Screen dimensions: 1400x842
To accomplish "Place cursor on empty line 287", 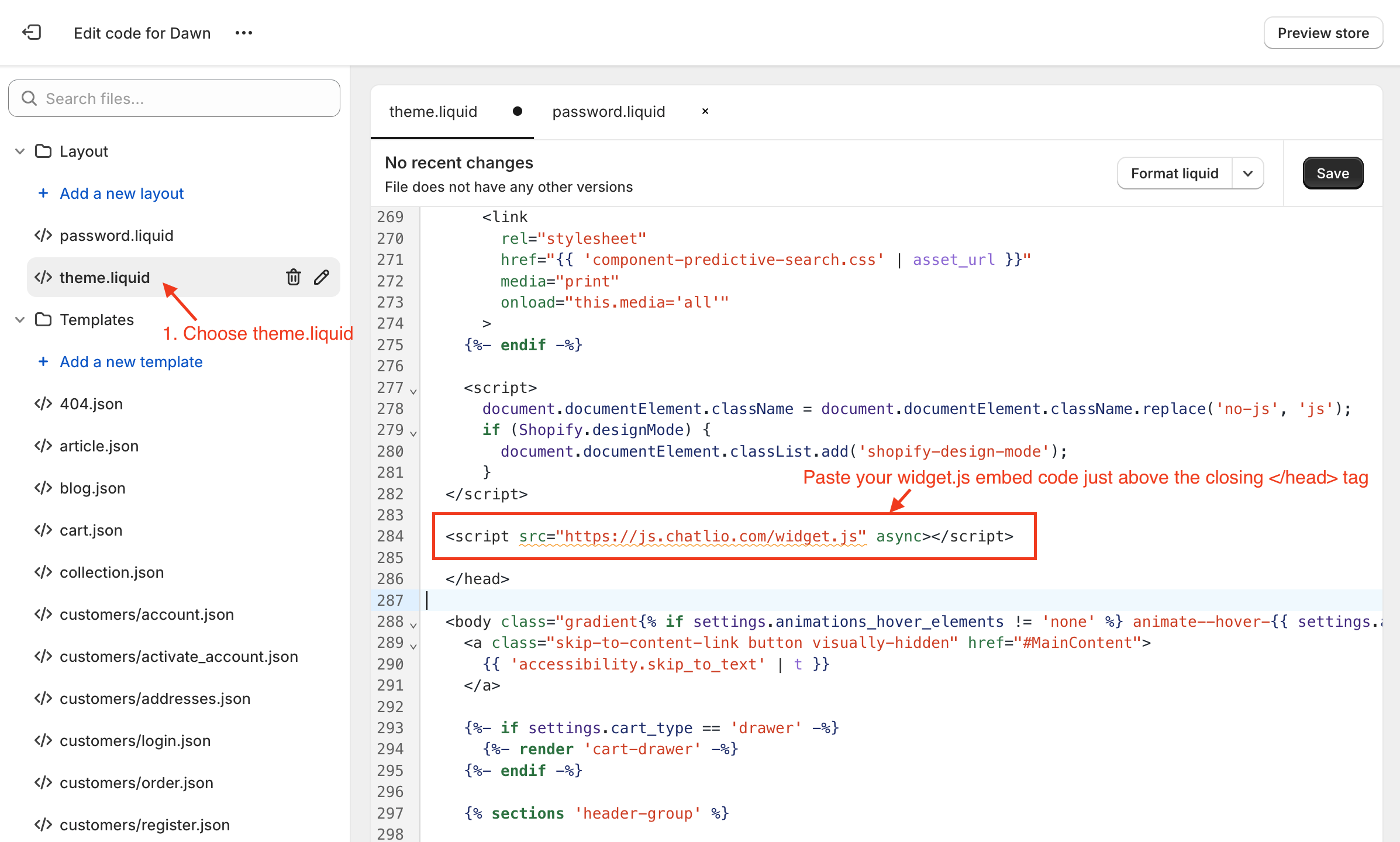I will [901, 601].
